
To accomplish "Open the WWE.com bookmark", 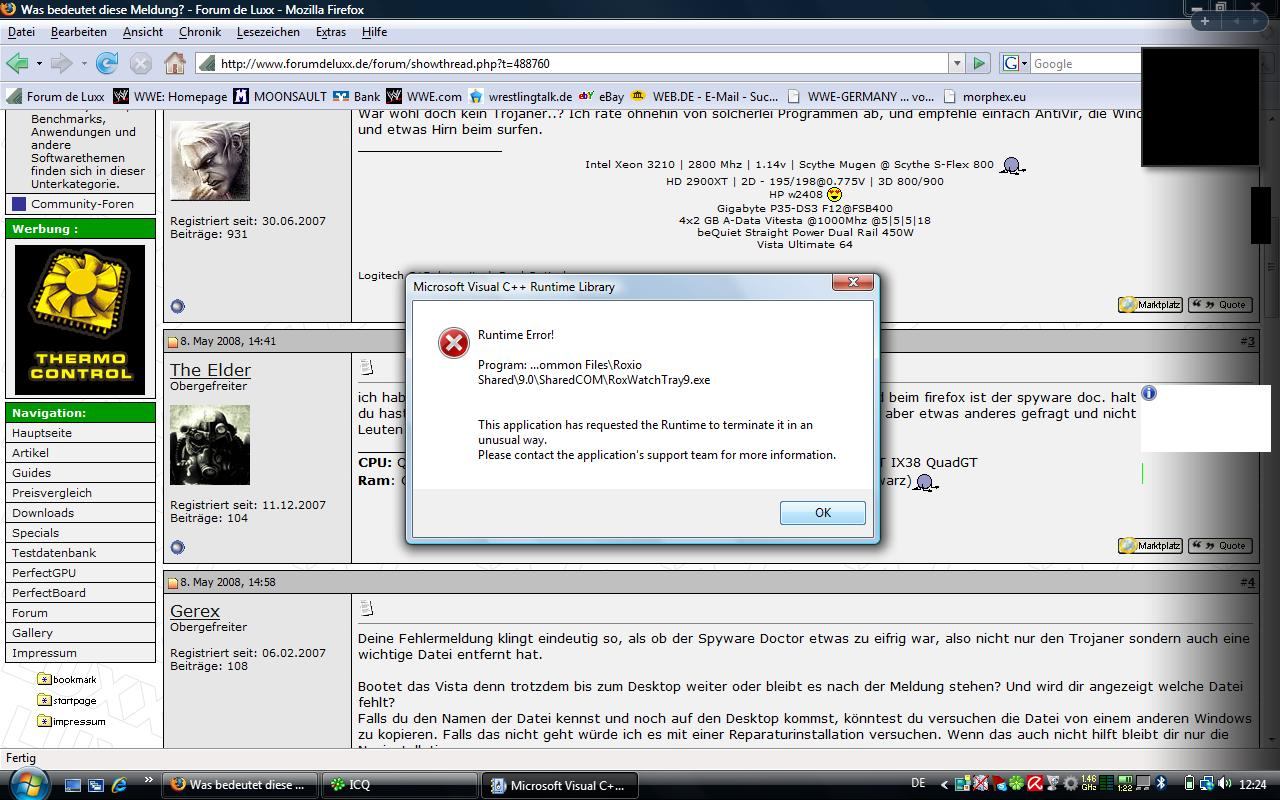I will [x=424, y=97].
